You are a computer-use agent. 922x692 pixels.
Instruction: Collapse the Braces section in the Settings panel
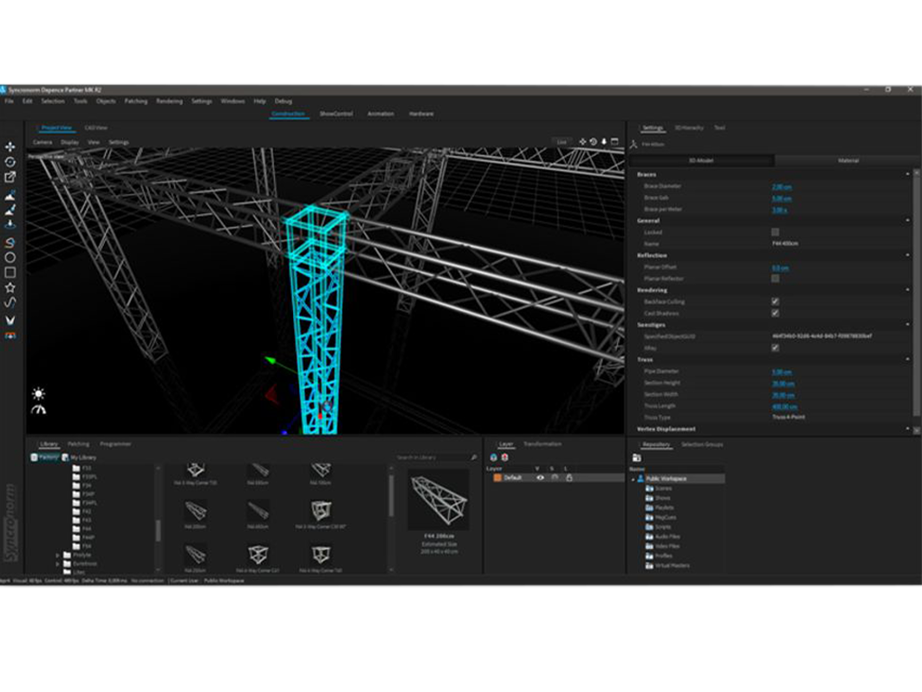click(908, 174)
